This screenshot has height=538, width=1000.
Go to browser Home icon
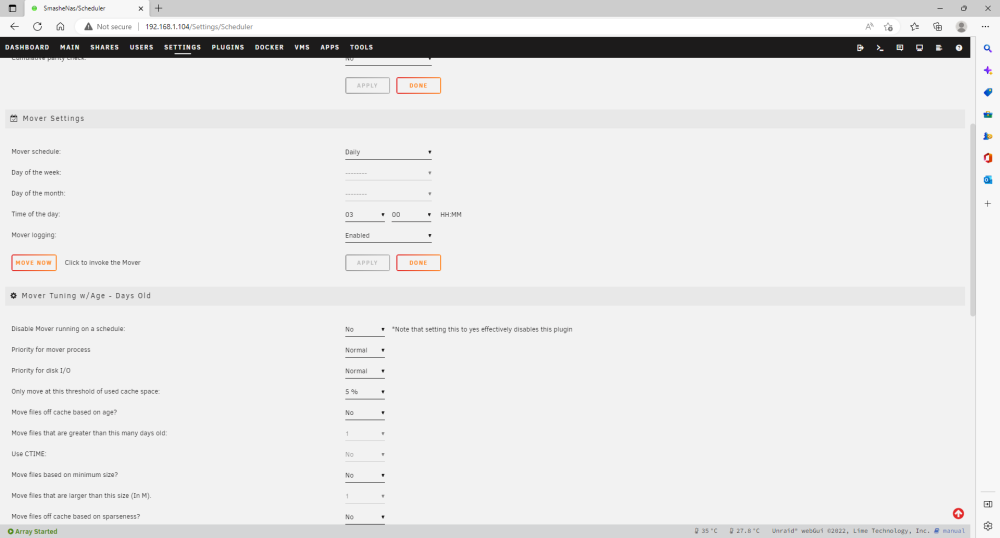tap(60, 27)
